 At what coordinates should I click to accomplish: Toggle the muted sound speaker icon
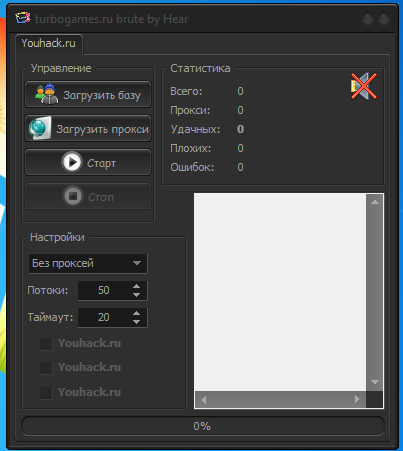click(x=364, y=86)
